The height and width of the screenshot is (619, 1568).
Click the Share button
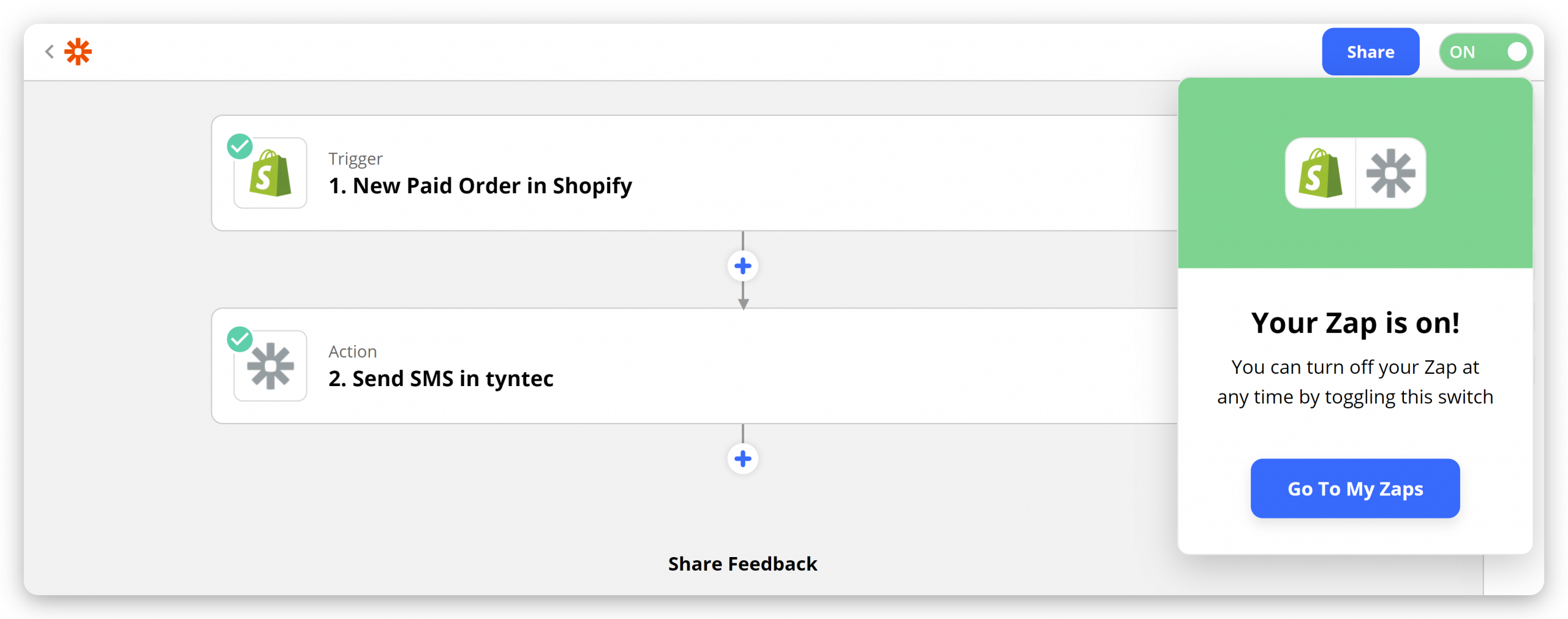(1370, 52)
